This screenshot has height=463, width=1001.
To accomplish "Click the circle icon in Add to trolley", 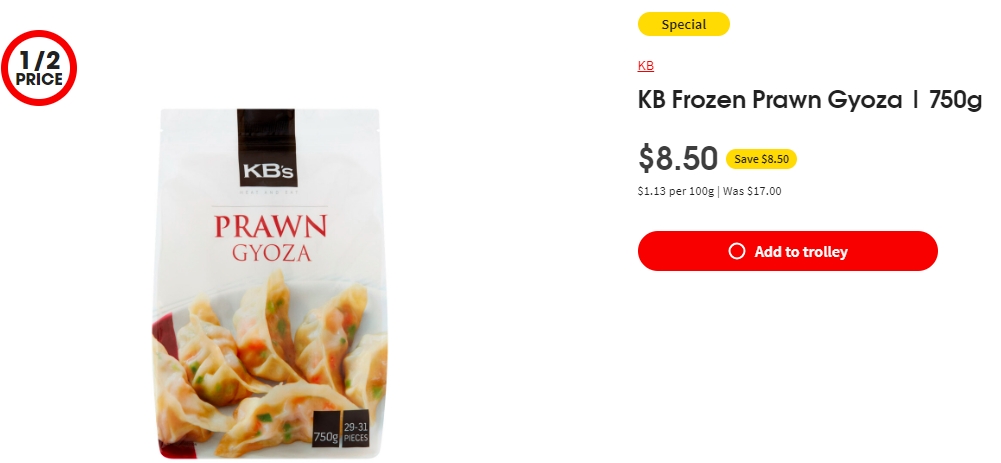I will pos(737,251).
